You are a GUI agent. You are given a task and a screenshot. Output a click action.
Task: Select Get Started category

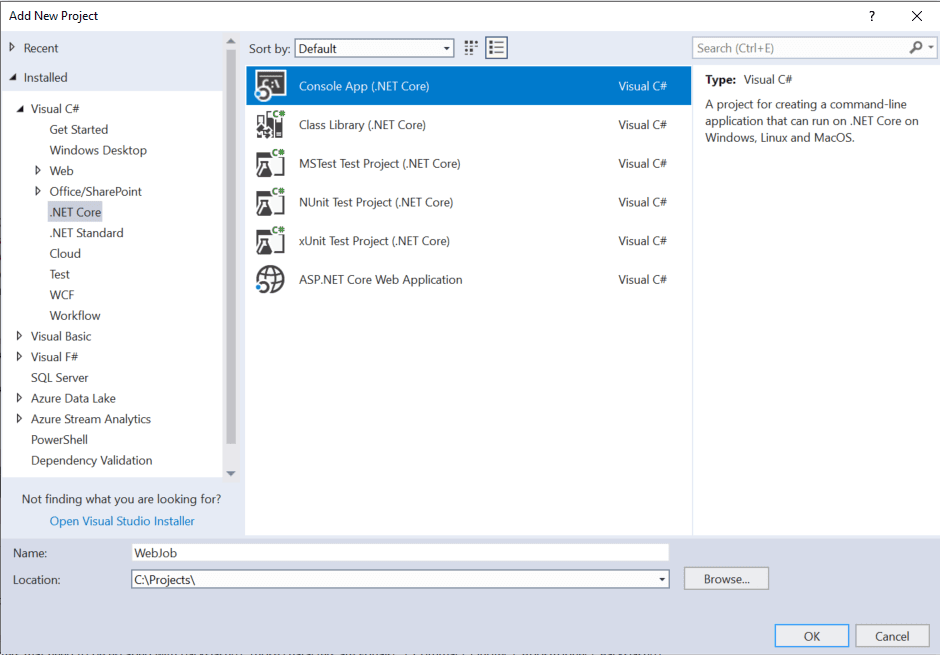pos(79,129)
